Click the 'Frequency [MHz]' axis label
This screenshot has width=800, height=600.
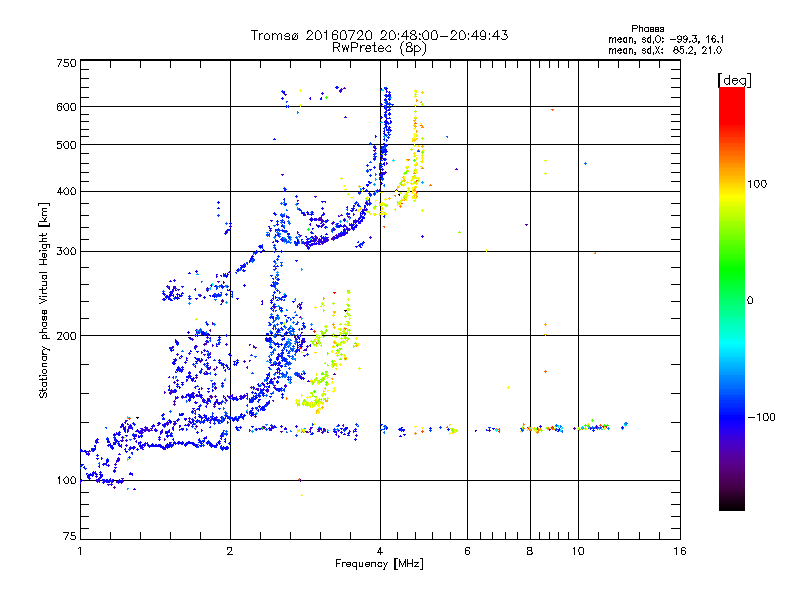click(x=379, y=564)
